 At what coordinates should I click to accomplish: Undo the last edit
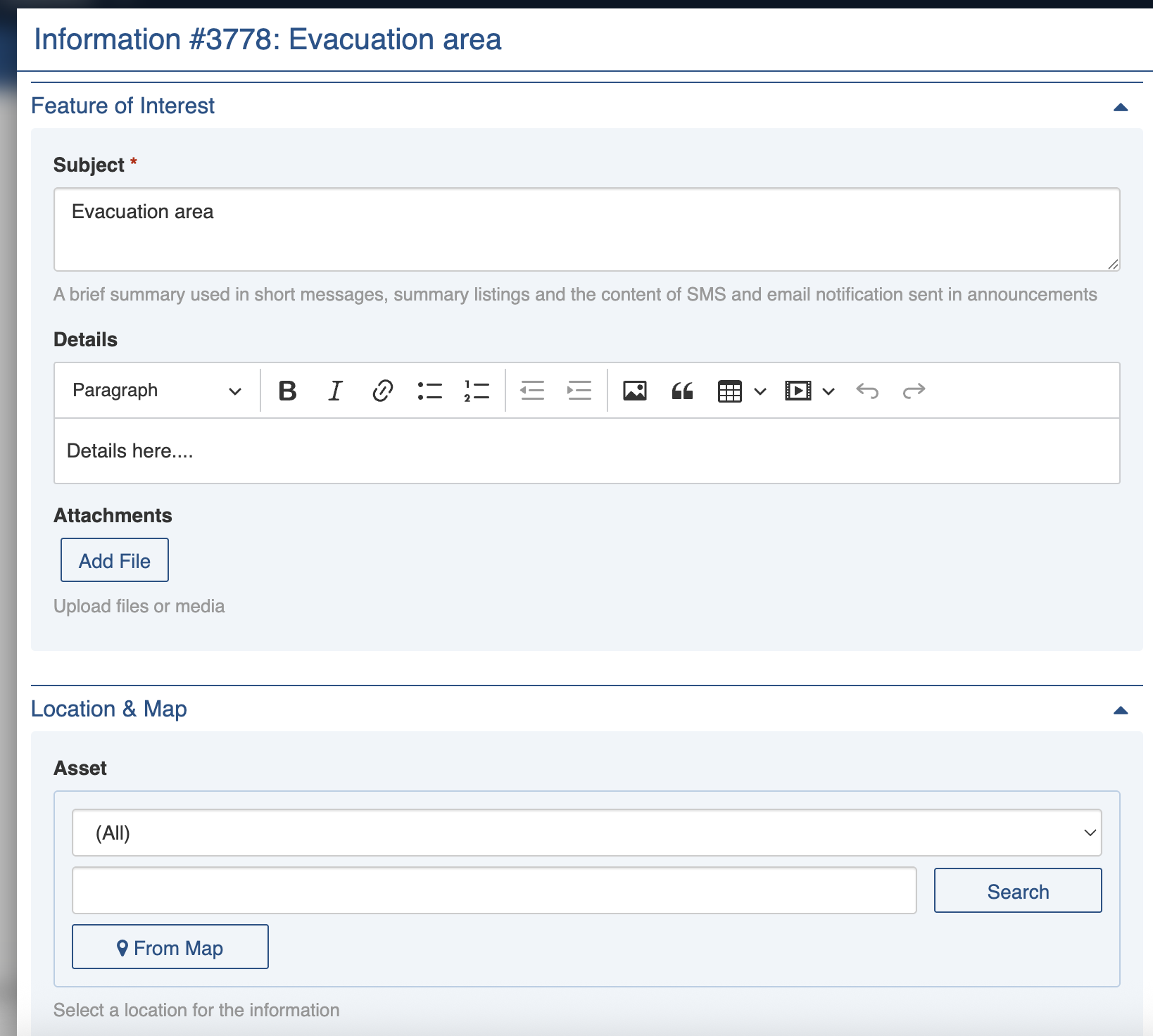tap(867, 391)
